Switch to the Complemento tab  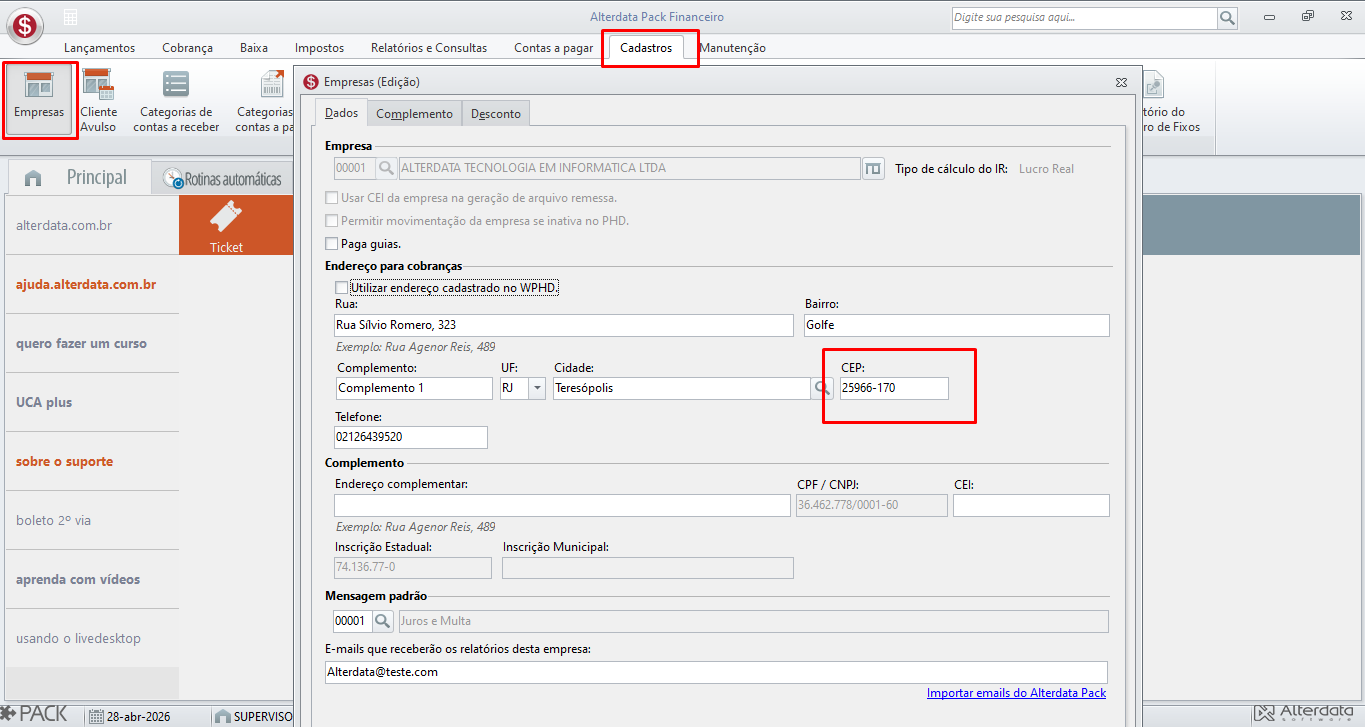tap(414, 114)
